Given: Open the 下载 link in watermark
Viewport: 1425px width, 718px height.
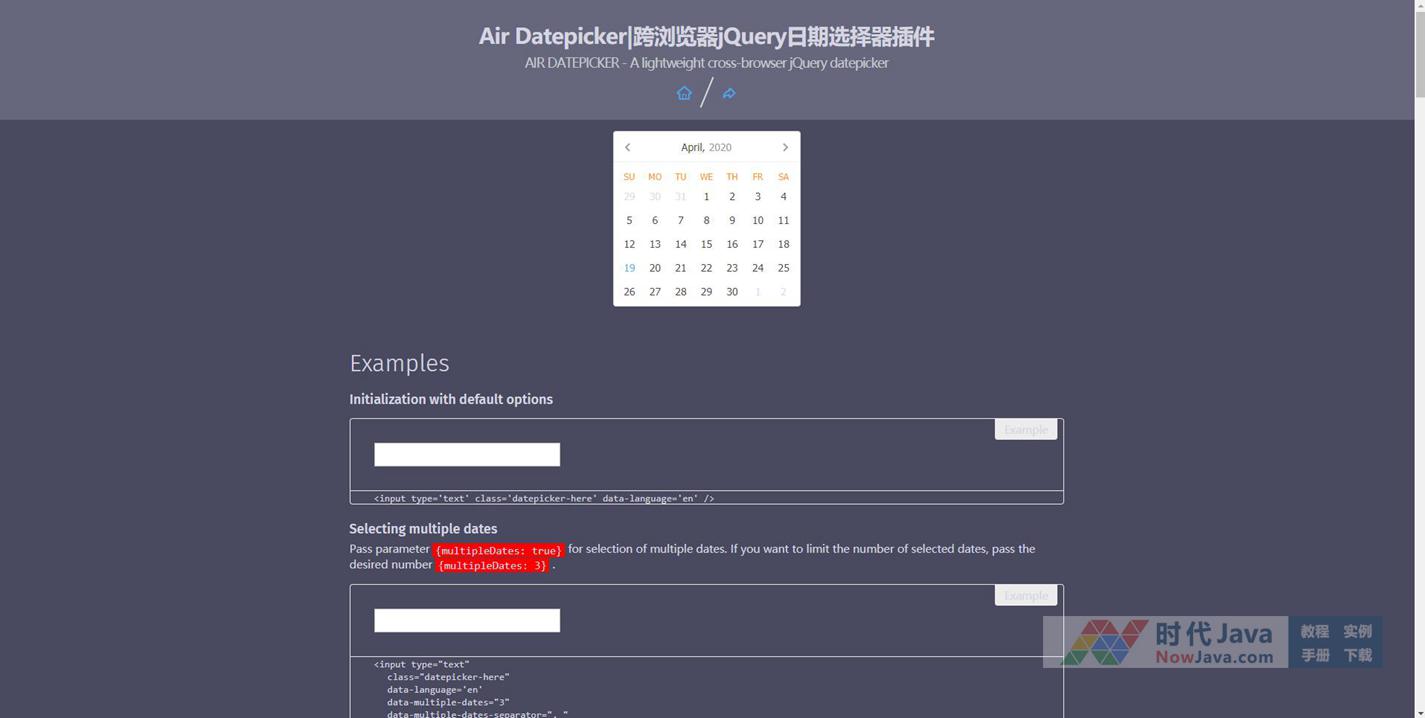Looking at the screenshot, I should tap(1357, 655).
